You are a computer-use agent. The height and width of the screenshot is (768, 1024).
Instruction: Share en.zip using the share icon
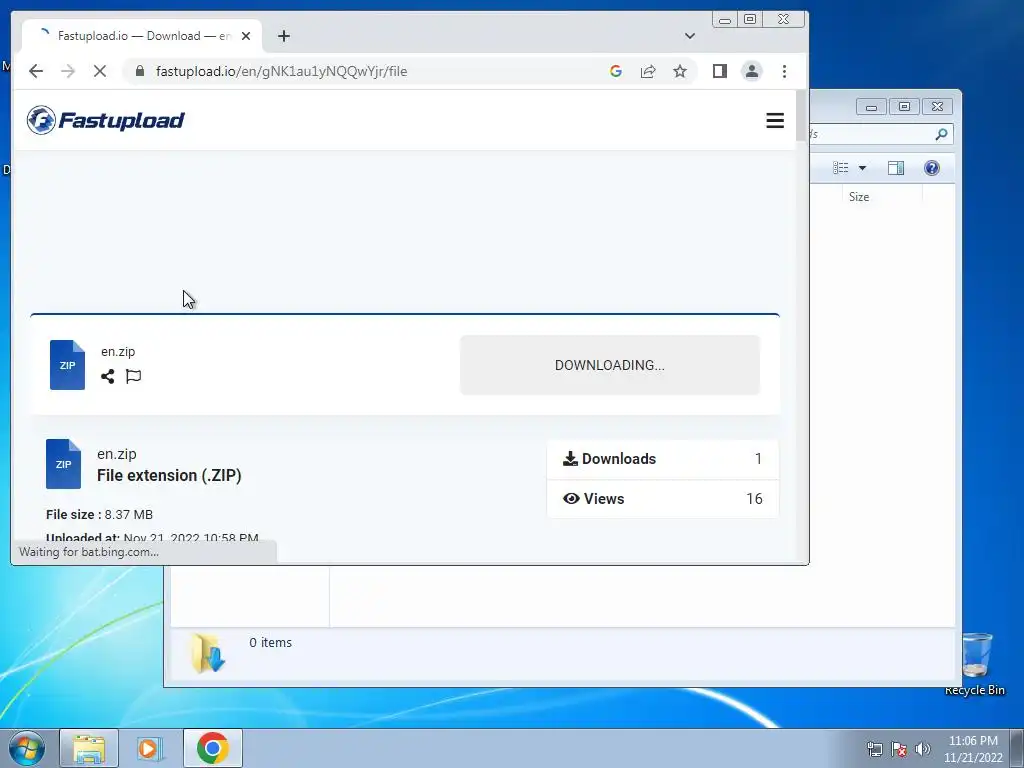click(x=108, y=376)
